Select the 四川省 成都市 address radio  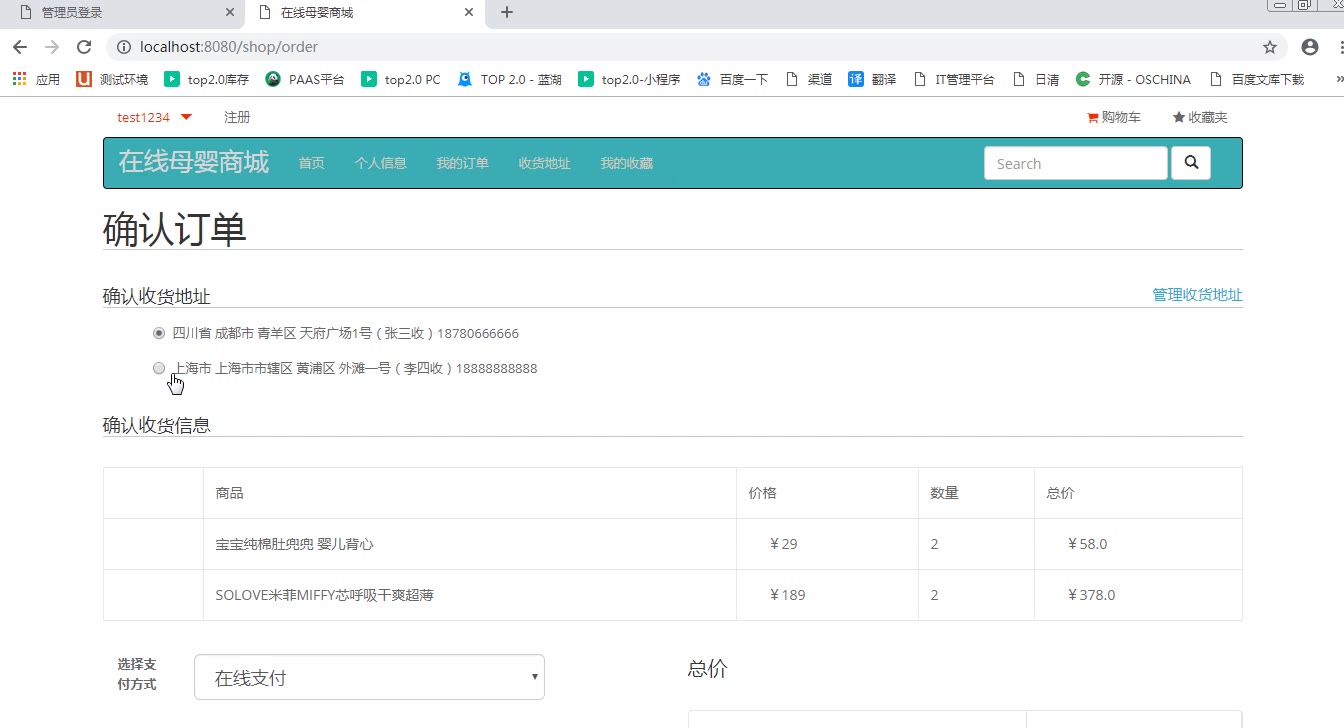[159, 333]
